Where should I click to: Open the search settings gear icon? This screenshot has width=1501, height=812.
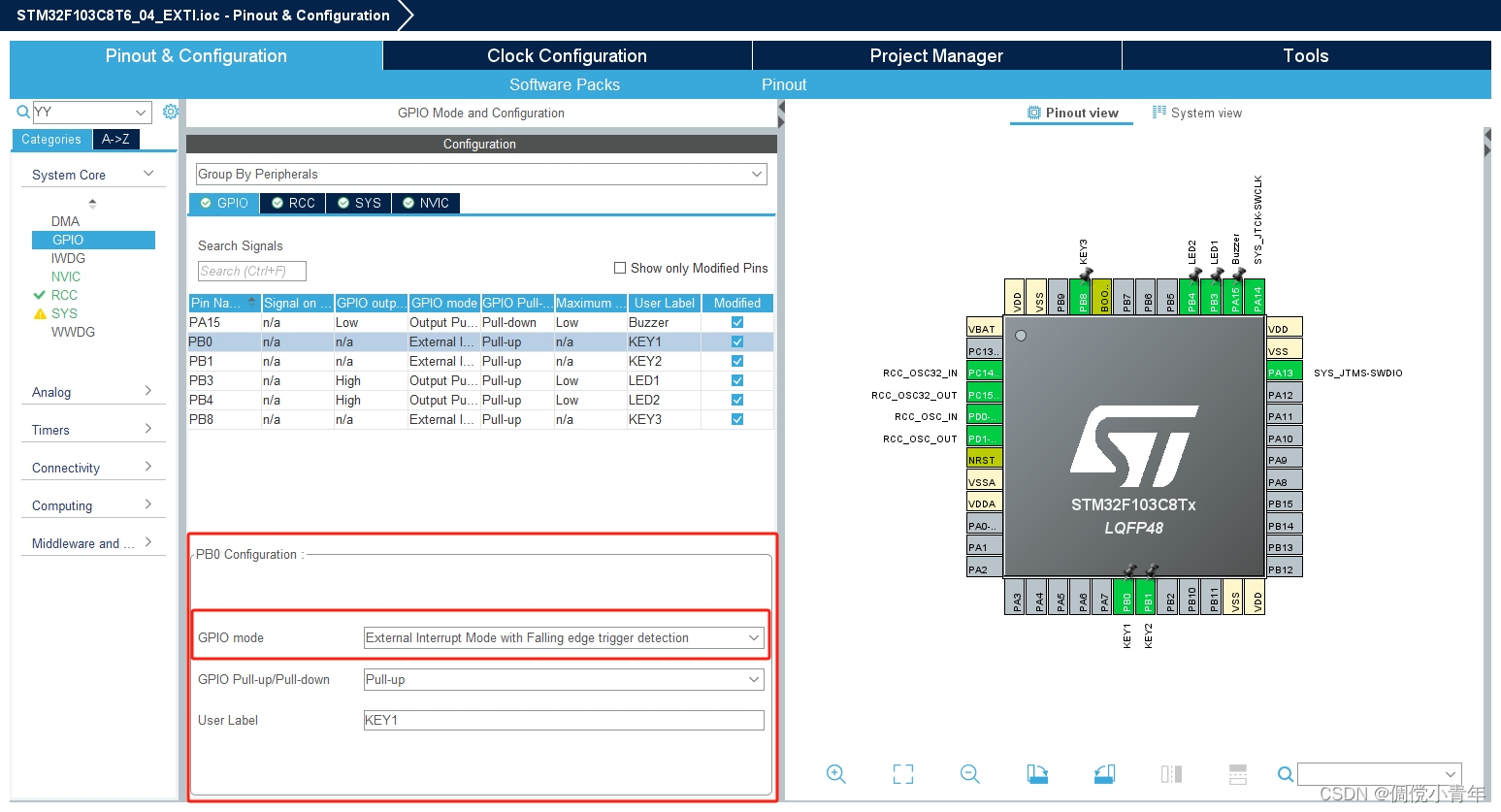[x=171, y=111]
